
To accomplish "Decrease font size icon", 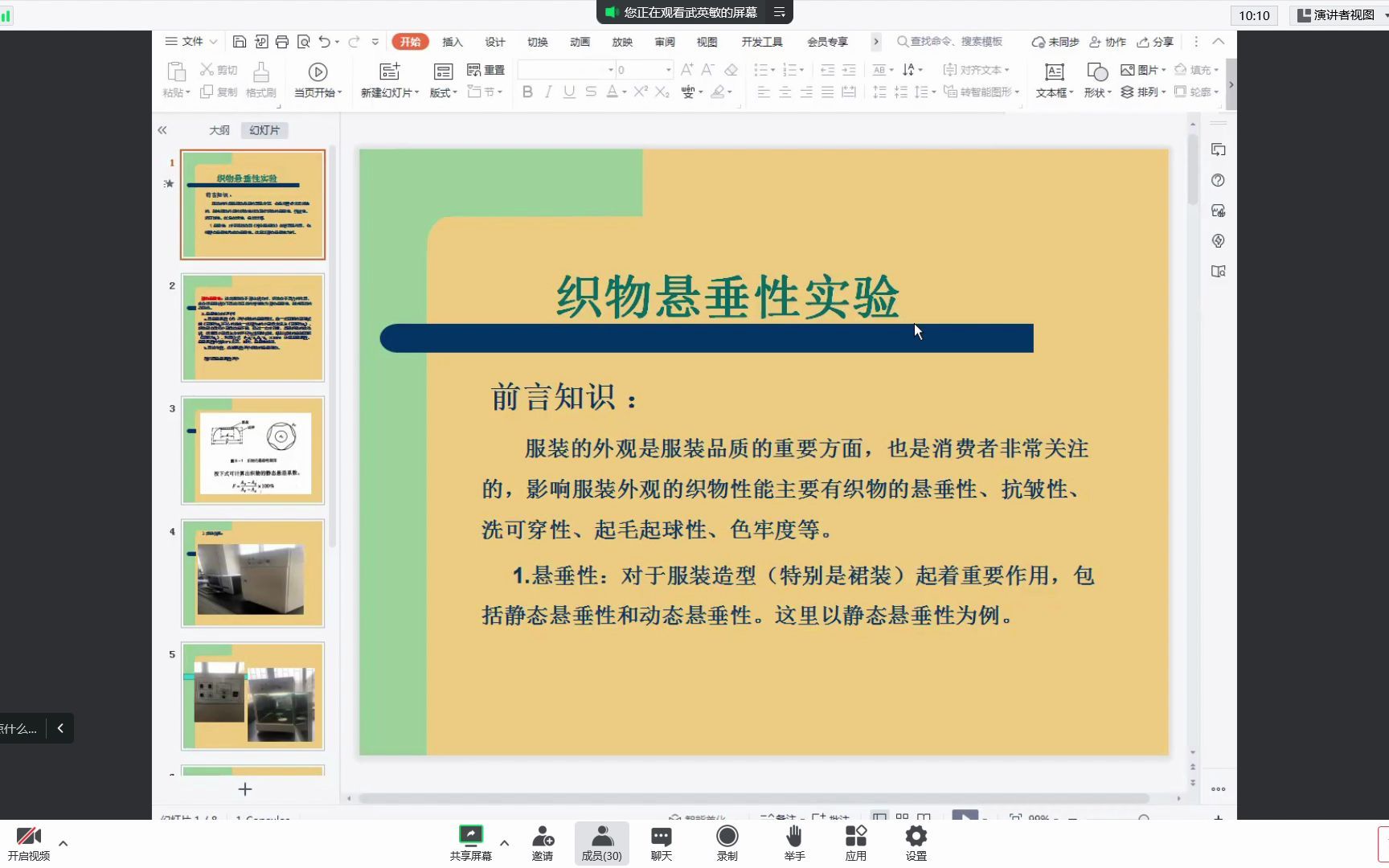I will (x=707, y=70).
